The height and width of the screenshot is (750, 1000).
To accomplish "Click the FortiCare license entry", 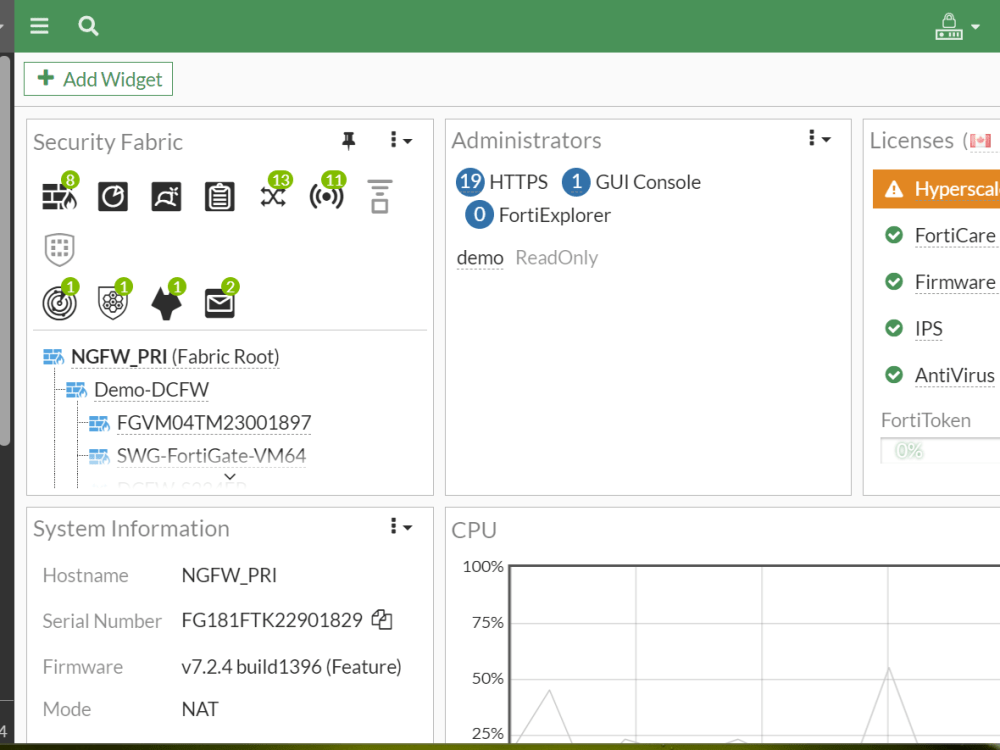I will pos(955,235).
